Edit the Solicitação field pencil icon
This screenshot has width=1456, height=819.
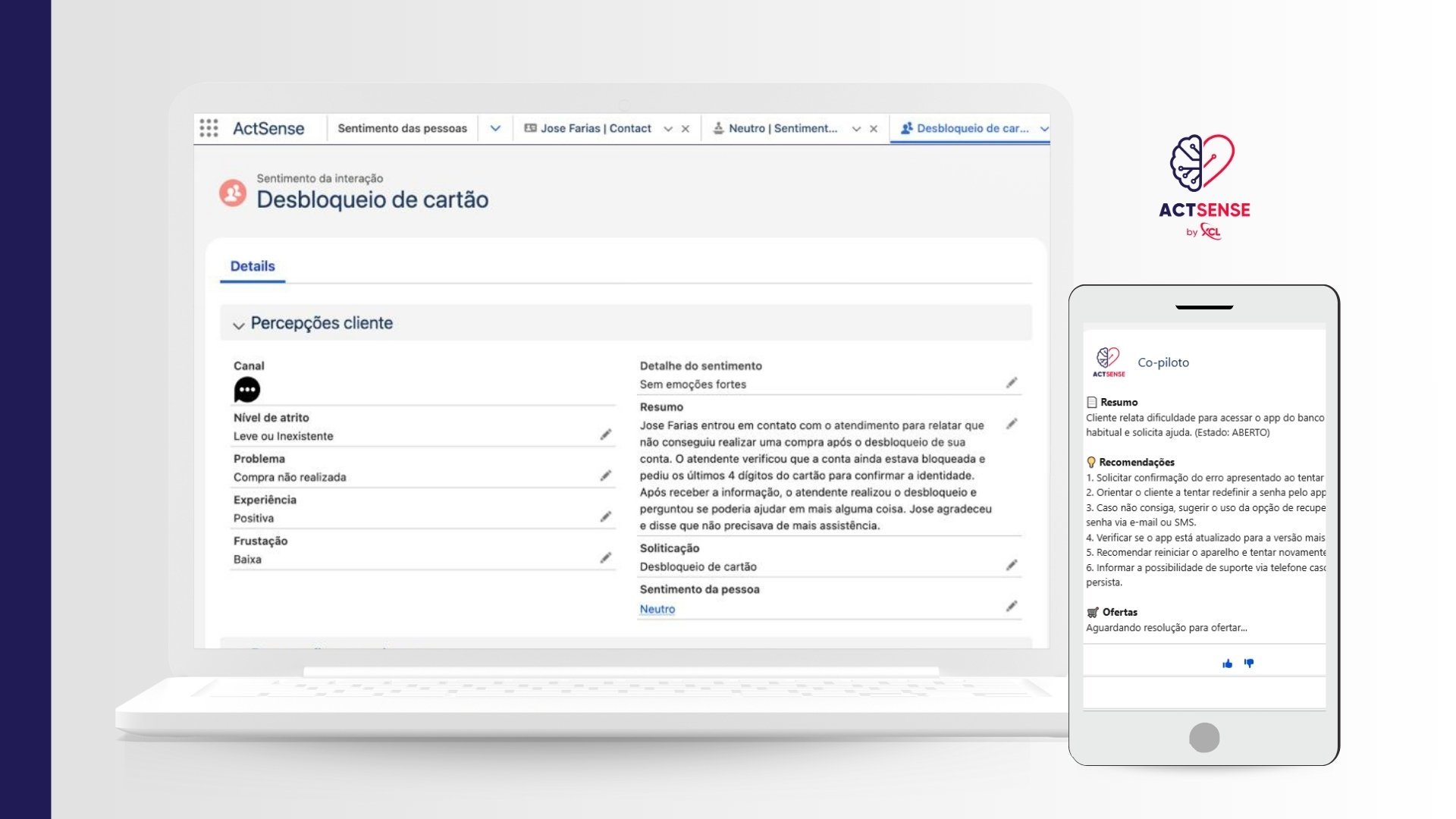1011,565
